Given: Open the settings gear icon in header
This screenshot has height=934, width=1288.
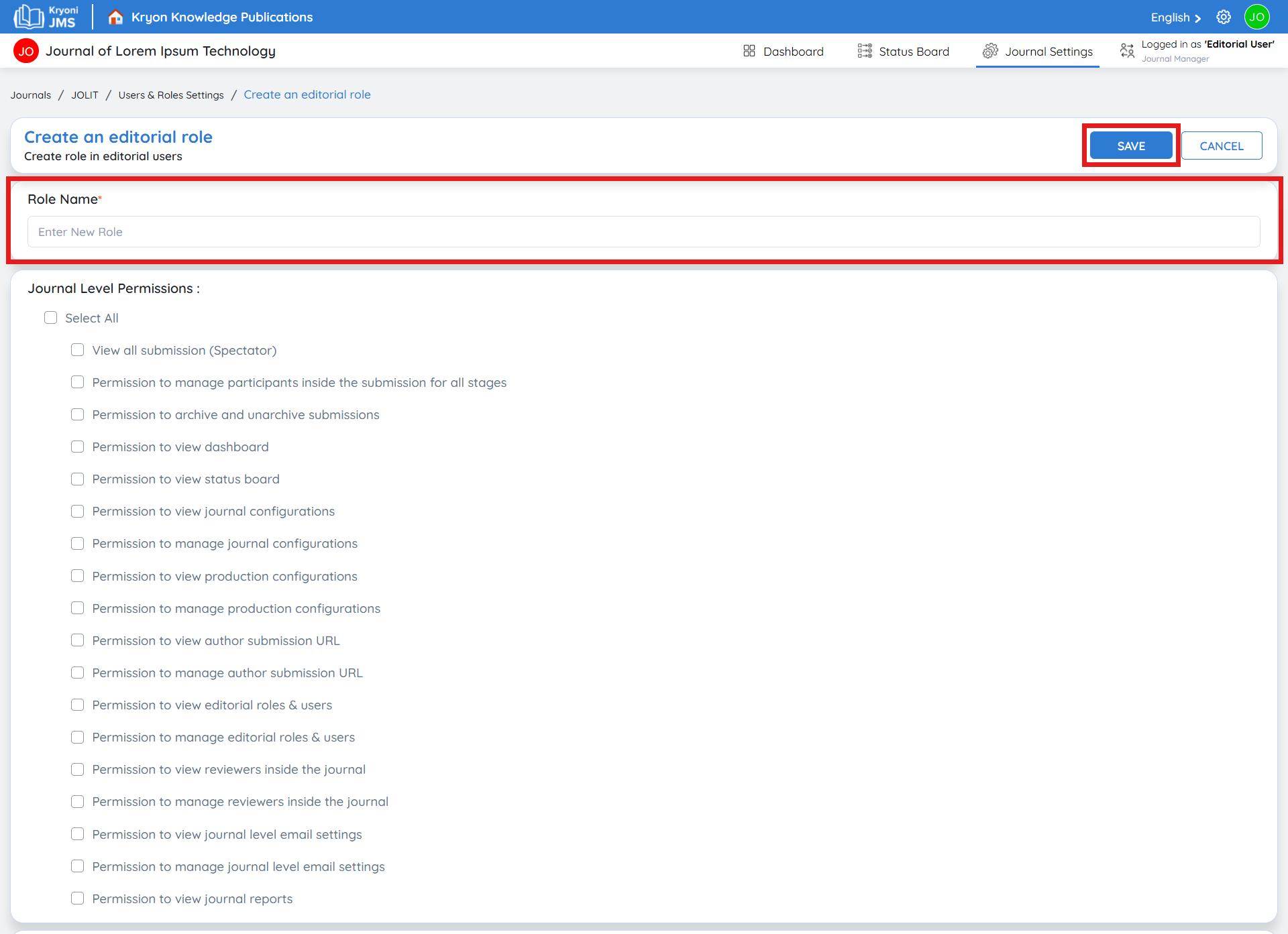Looking at the screenshot, I should click(1224, 17).
